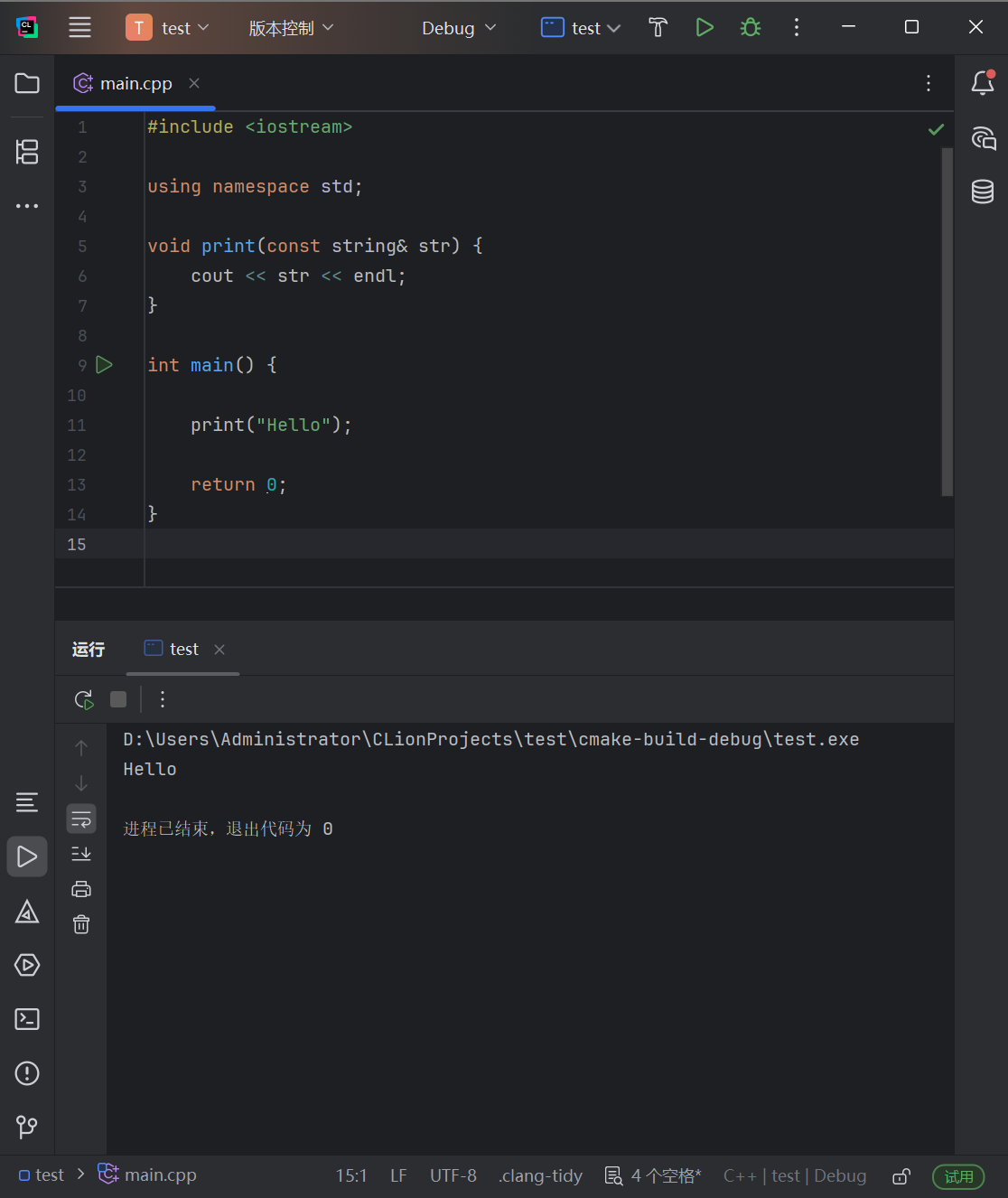The width and height of the screenshot is (1008, 1198).
Task: Open the Problems tool window
Action: click(x=27, y=1073)
